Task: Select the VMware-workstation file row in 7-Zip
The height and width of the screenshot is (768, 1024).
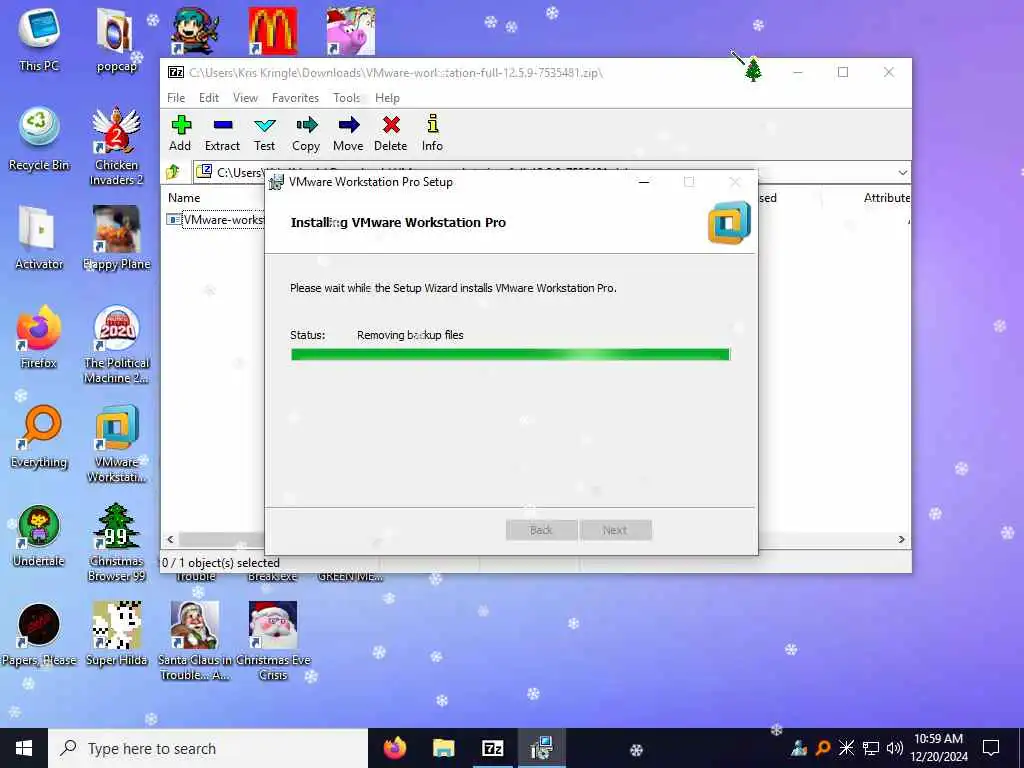Action: tap(216, 219)
